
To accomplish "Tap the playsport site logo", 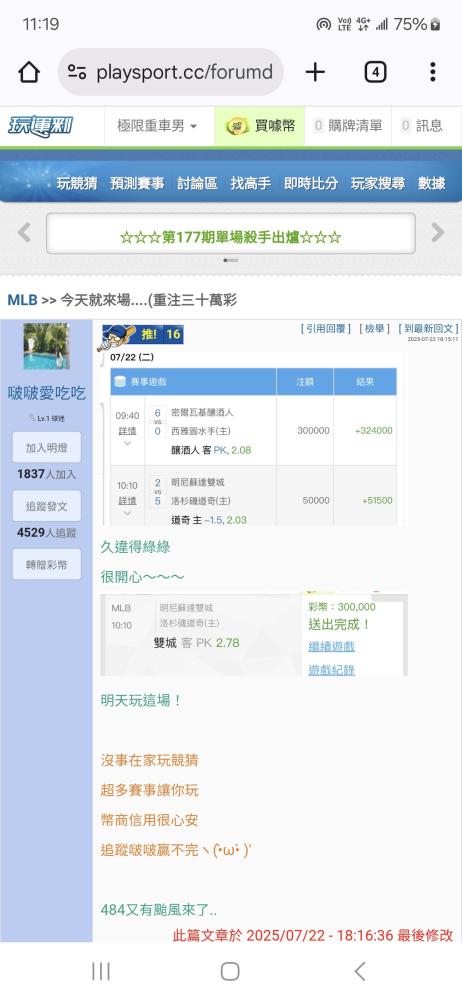I will click(40, 126).
